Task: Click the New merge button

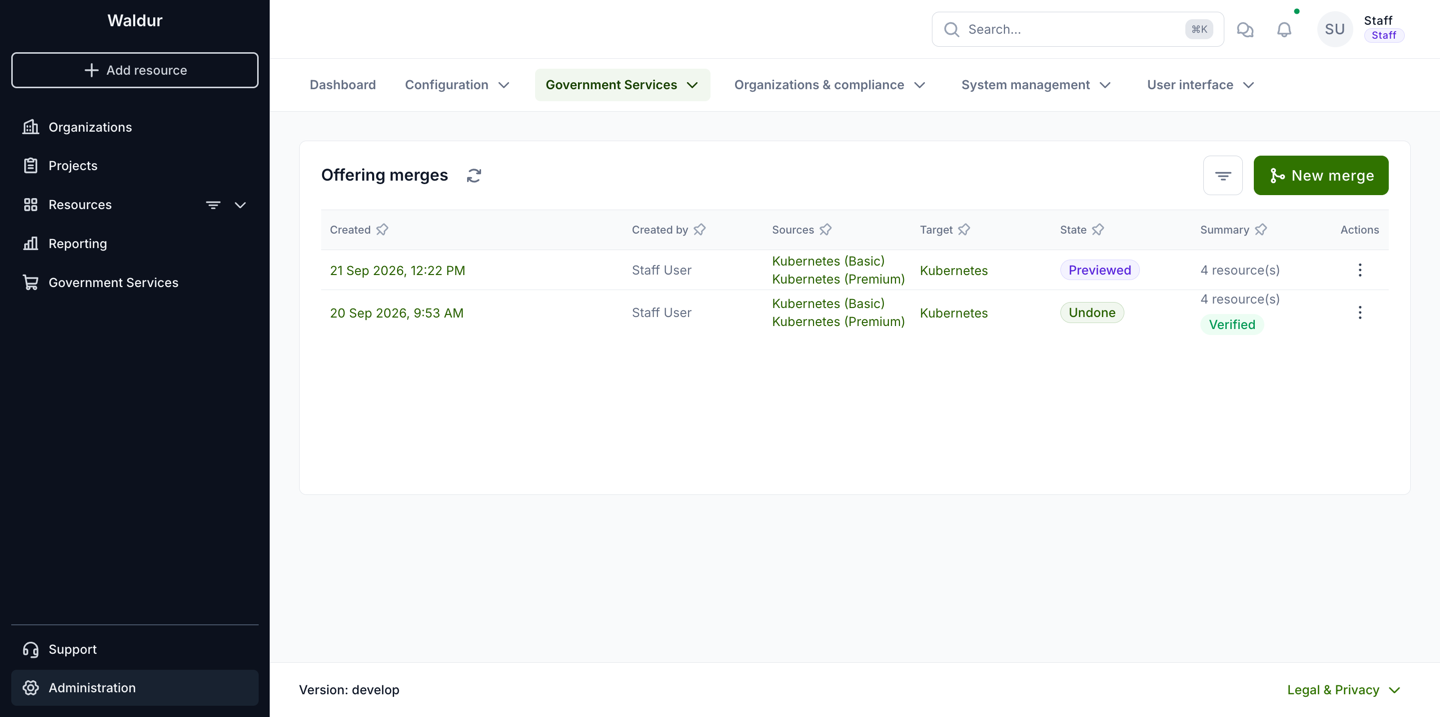Action: coord(1321,176)
